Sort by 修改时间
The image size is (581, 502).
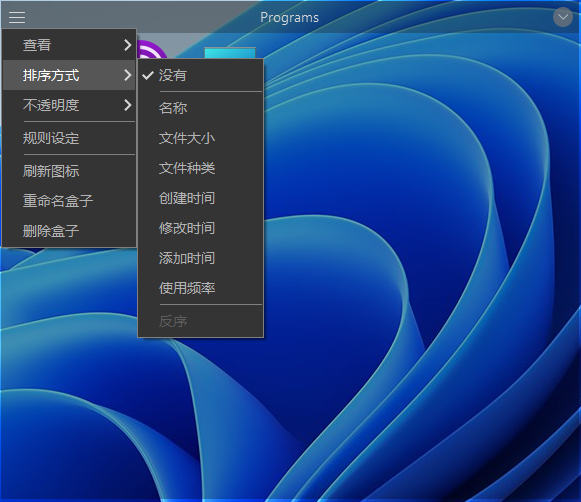200,228
